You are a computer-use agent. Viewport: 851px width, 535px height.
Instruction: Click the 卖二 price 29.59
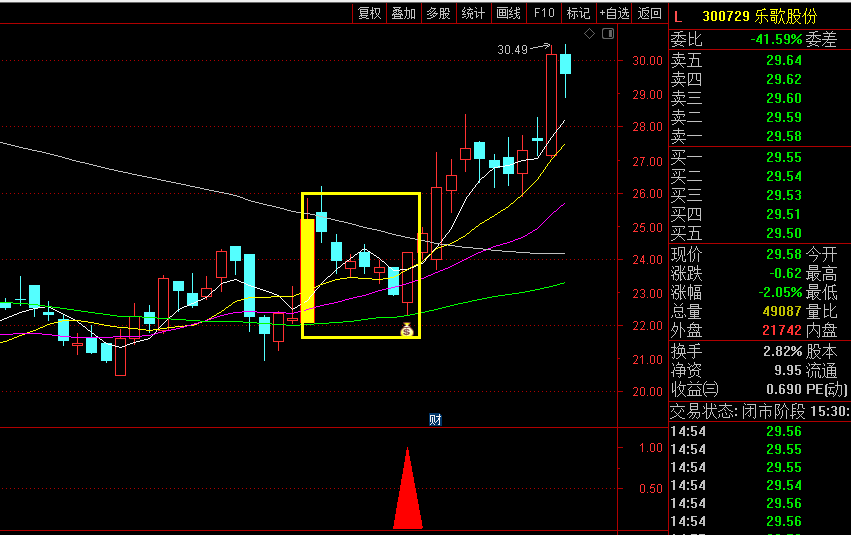[x=784, y=117]
